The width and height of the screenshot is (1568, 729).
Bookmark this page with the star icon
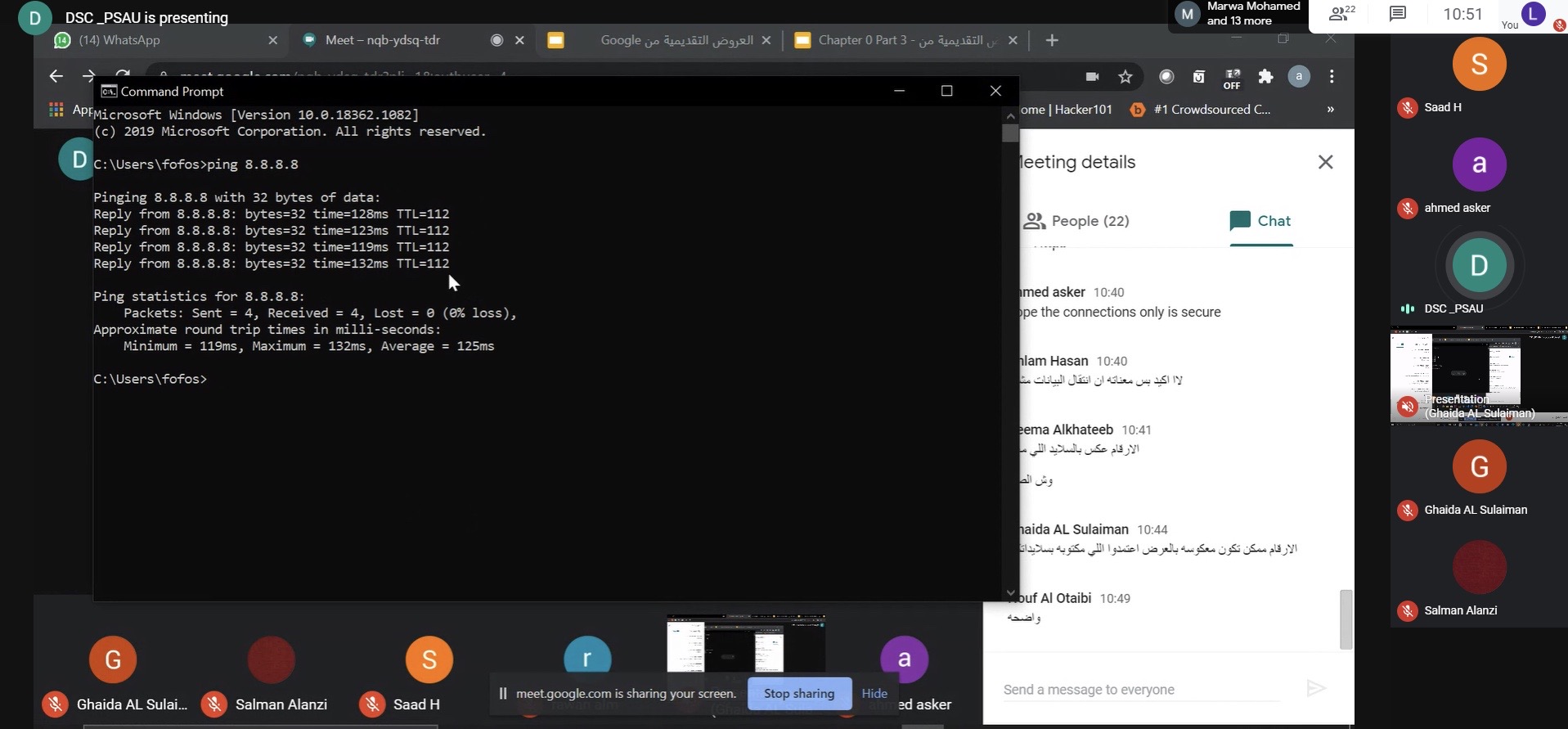(1125, 77)
